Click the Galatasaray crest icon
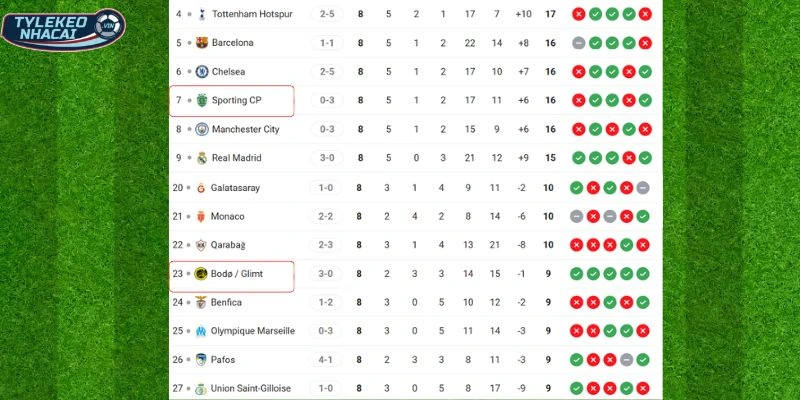The width and height of the screenshot is (800, 400). pos(202,187)
